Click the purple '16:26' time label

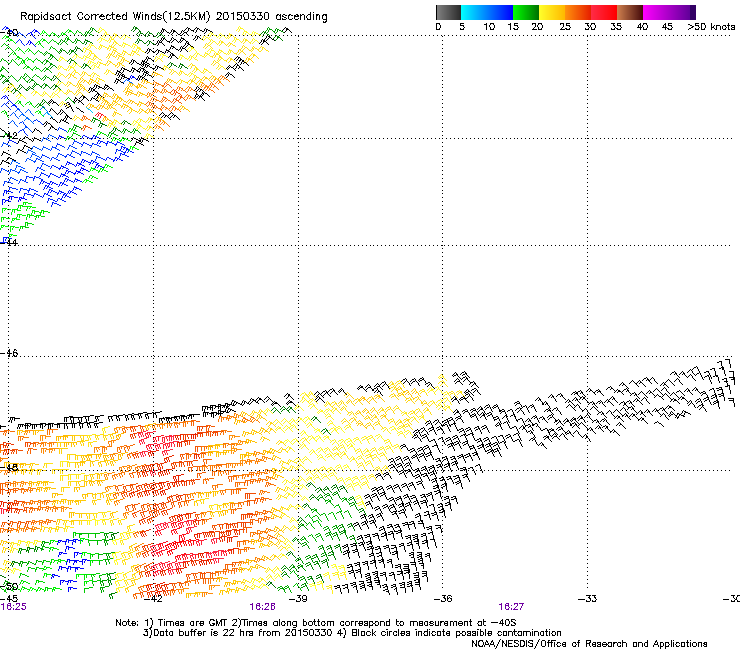pyautogui.click(x=262, y=607)
